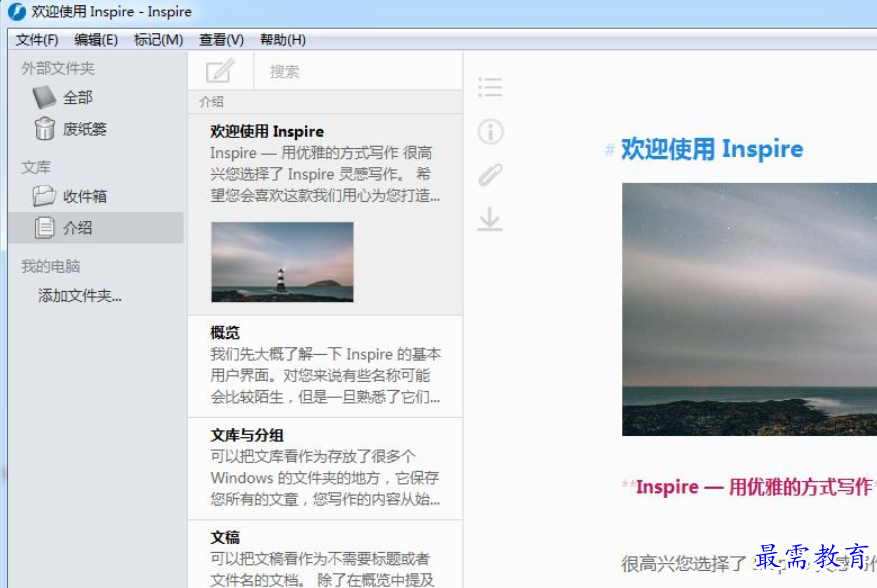Viewport: 877px width, 588px height.
Task: Select 收件箱 under 文库
Action: pyautogui.click(x=96, y=196)
